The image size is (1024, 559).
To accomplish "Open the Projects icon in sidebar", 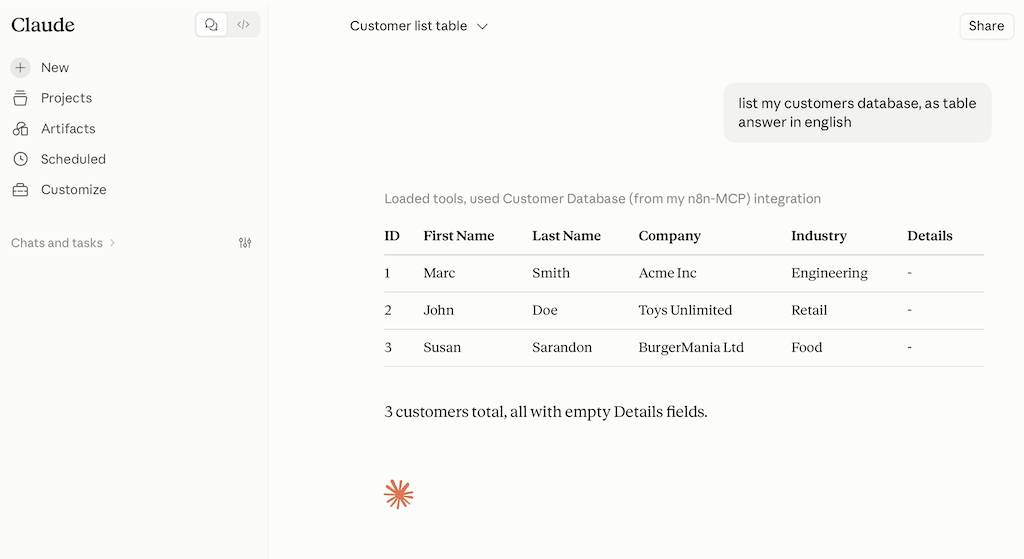I will [x=20, y=98].
